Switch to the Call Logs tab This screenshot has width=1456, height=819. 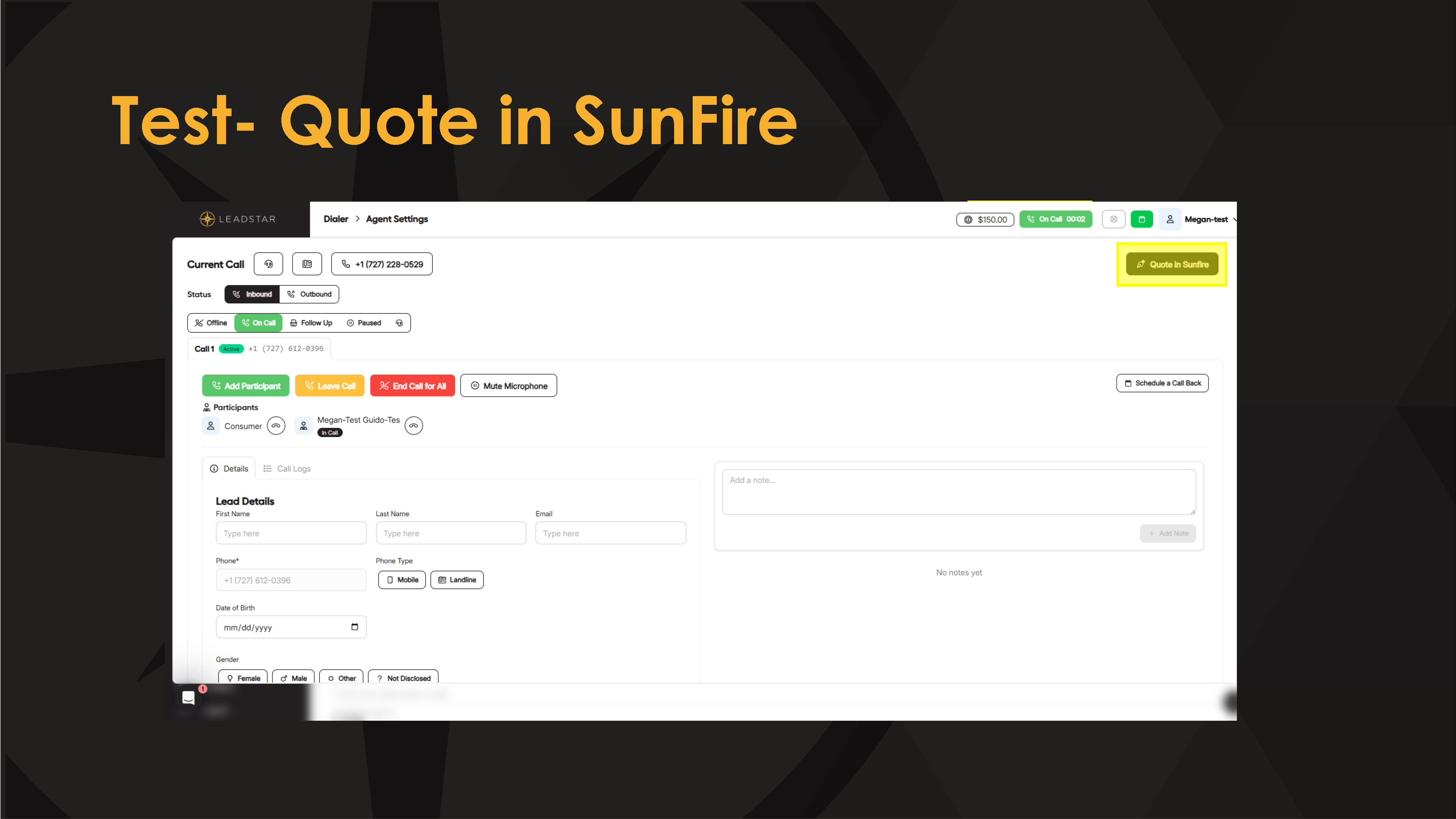click(x=287, y=468)
